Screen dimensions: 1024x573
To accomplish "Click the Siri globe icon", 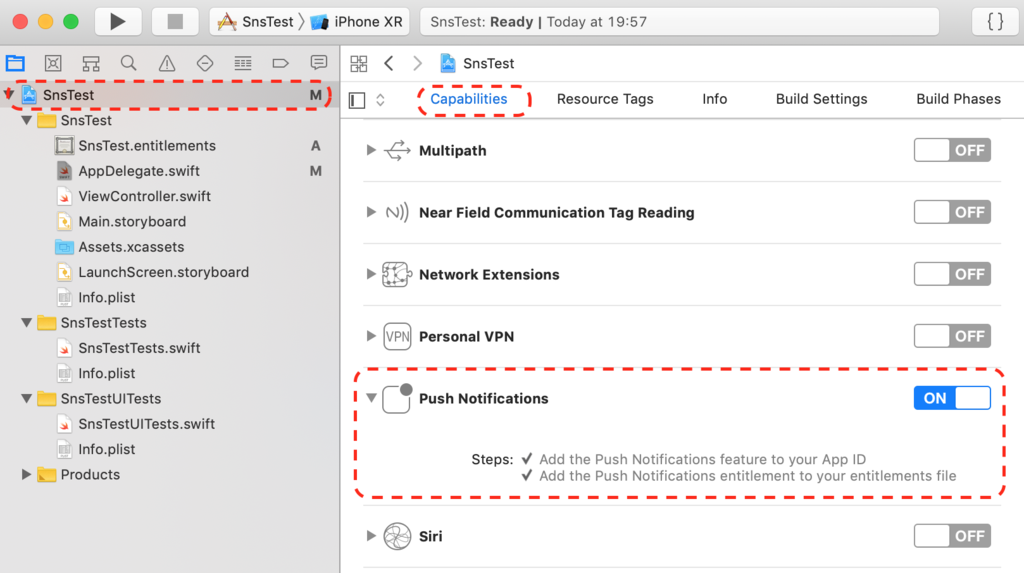I will (x=397, y=536).
